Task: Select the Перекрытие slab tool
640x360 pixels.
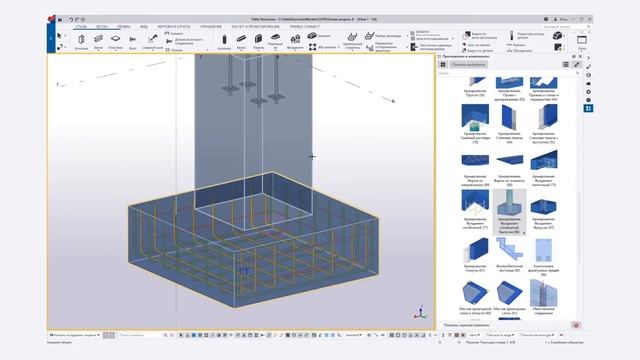Action: point(275,42)
